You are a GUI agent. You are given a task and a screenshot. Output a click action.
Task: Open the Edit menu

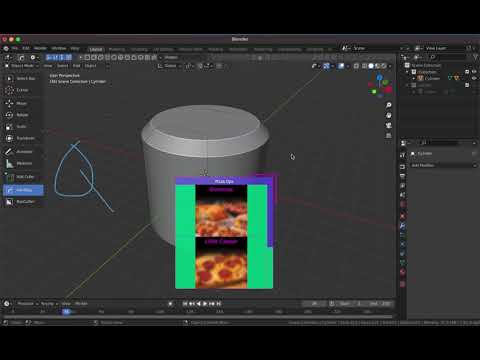26,48
